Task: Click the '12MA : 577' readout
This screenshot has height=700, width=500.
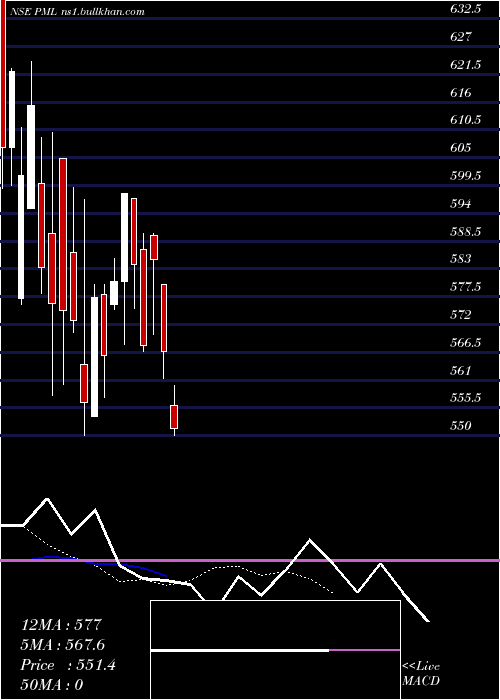Action: point(62,624)
